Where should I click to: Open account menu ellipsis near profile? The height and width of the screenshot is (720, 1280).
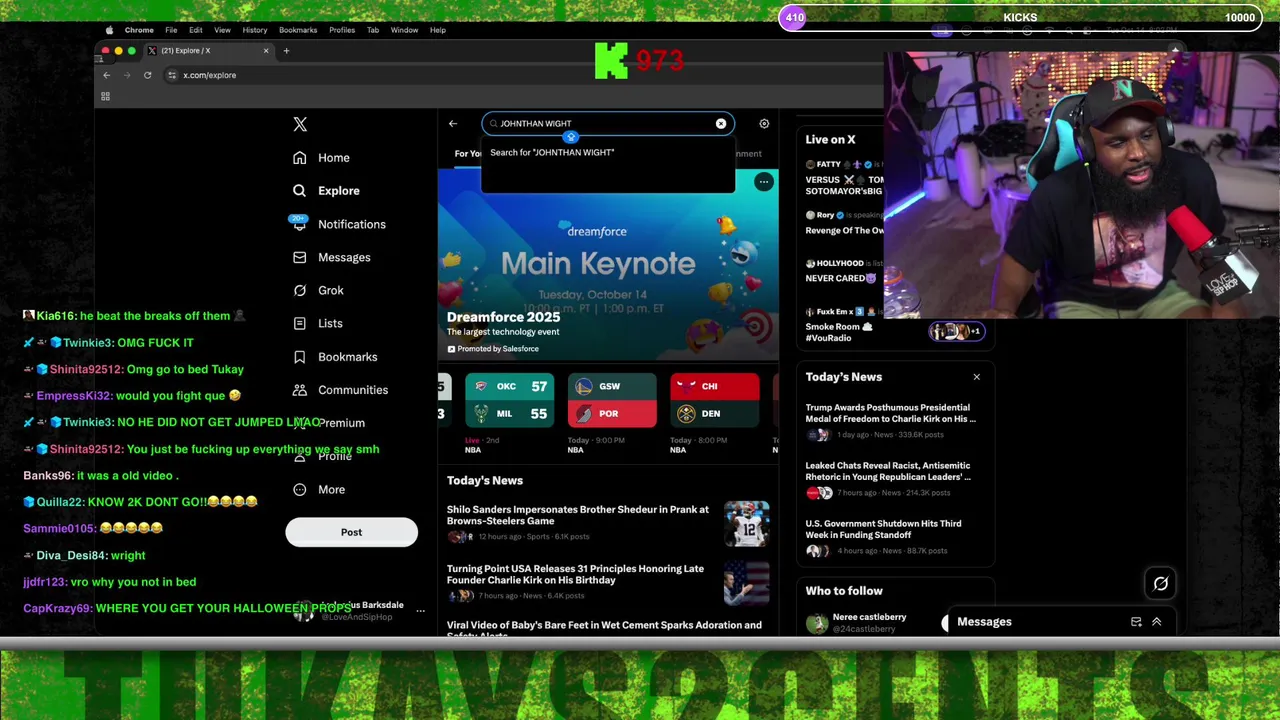click(x=420, y=610)
